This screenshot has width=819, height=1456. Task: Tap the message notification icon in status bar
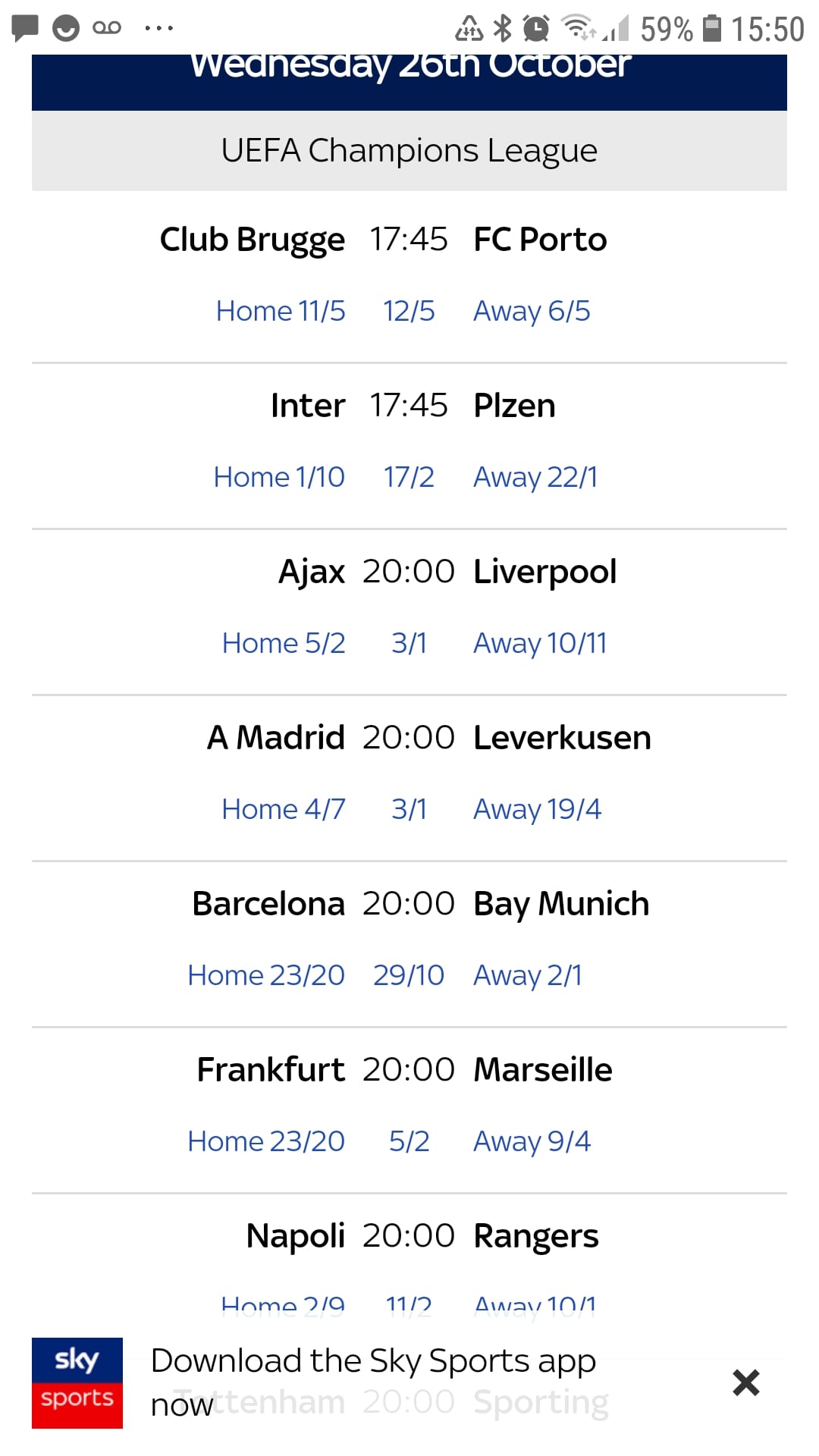(25, 28)
